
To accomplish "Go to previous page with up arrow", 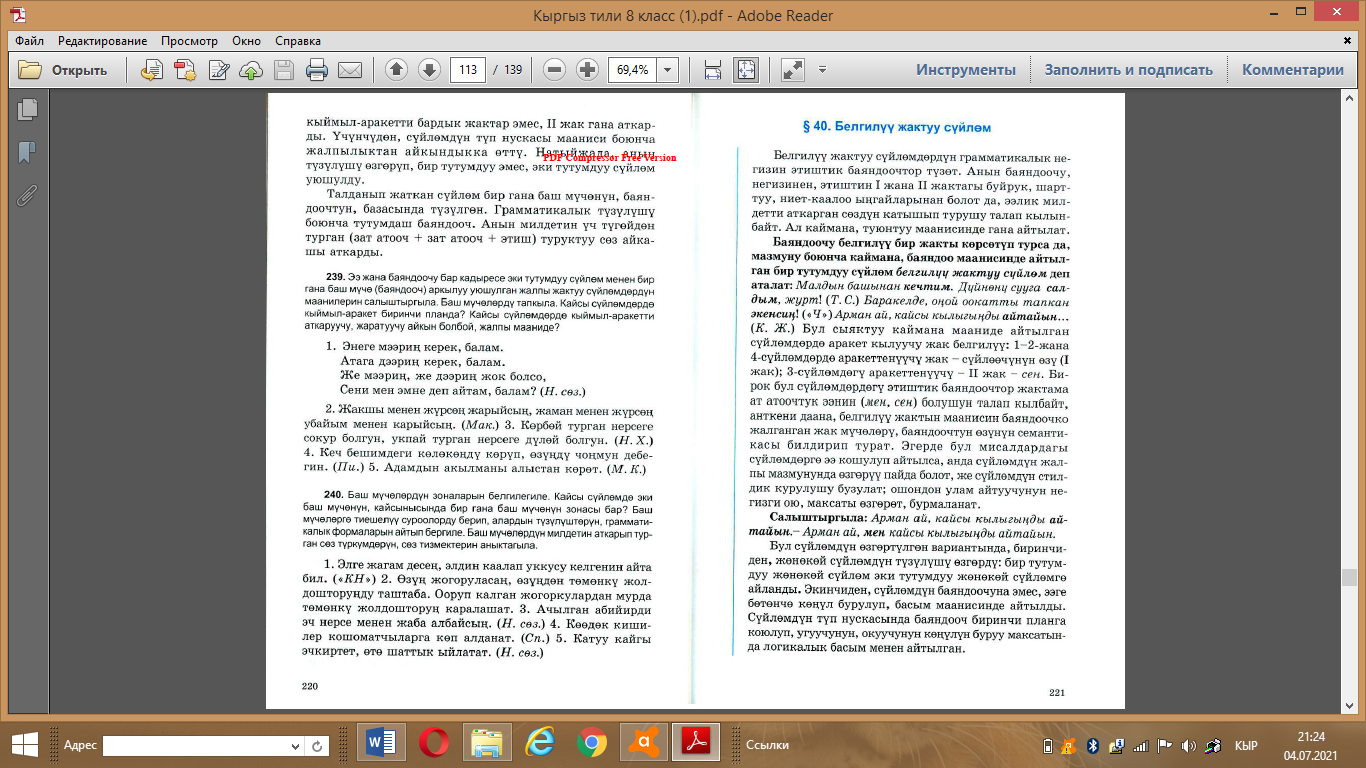I will tap(396, 70).
